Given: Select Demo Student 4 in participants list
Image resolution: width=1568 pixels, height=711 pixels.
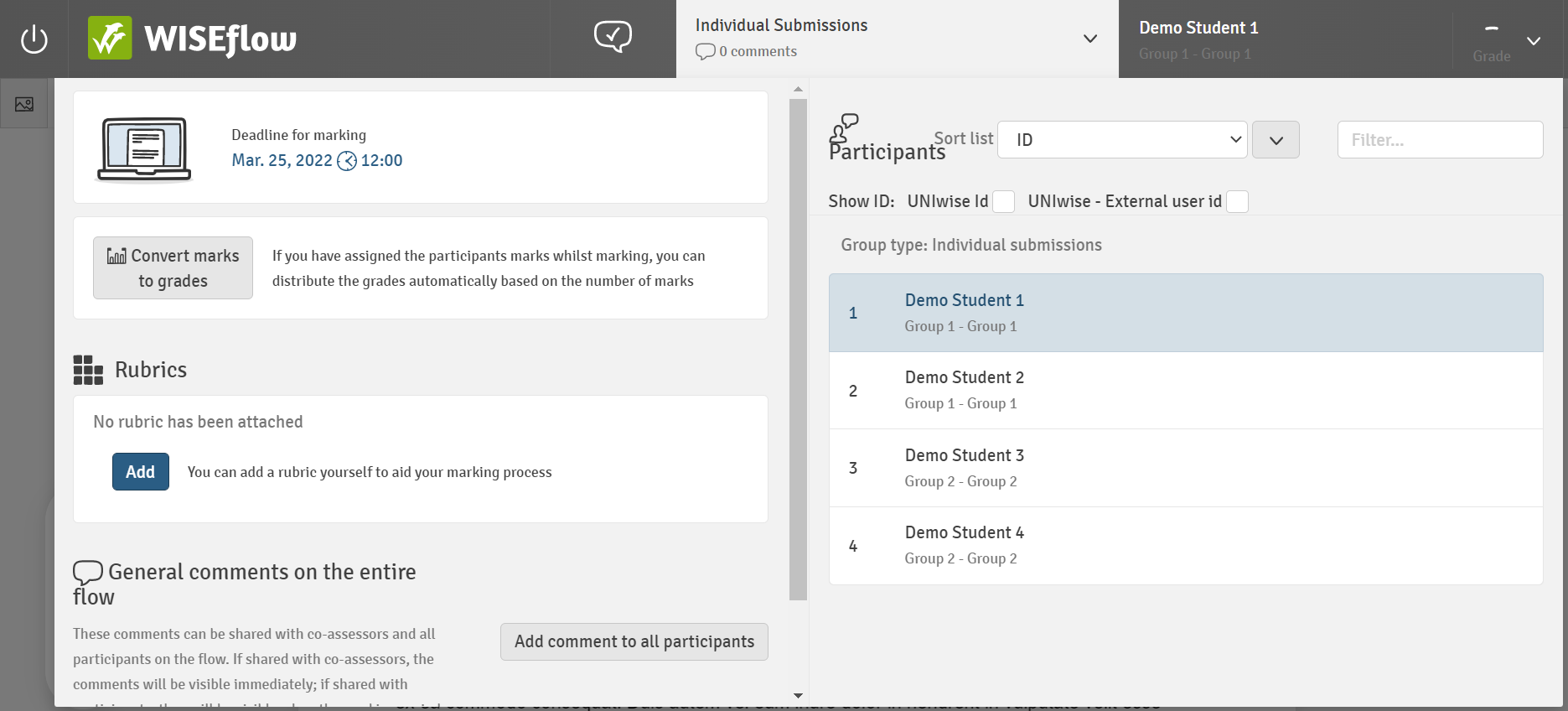Looking at the screenshot, I should coord(1186,546).
